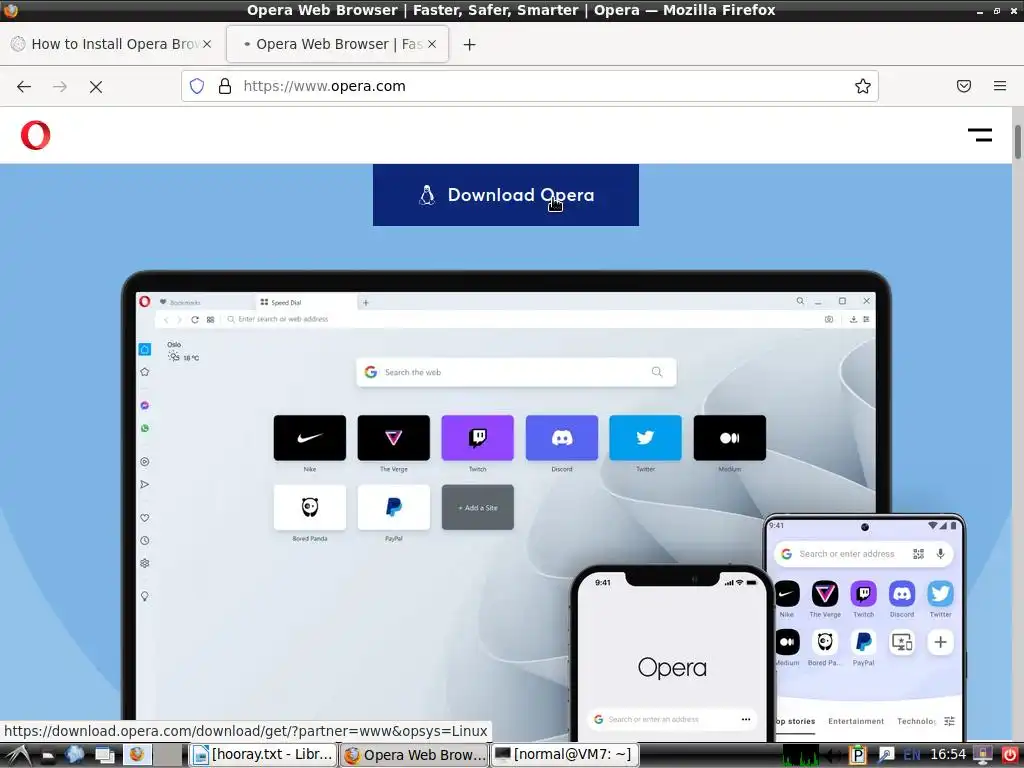Click the Download Opera button
1024x768 pixels.
tap(505, 195)
